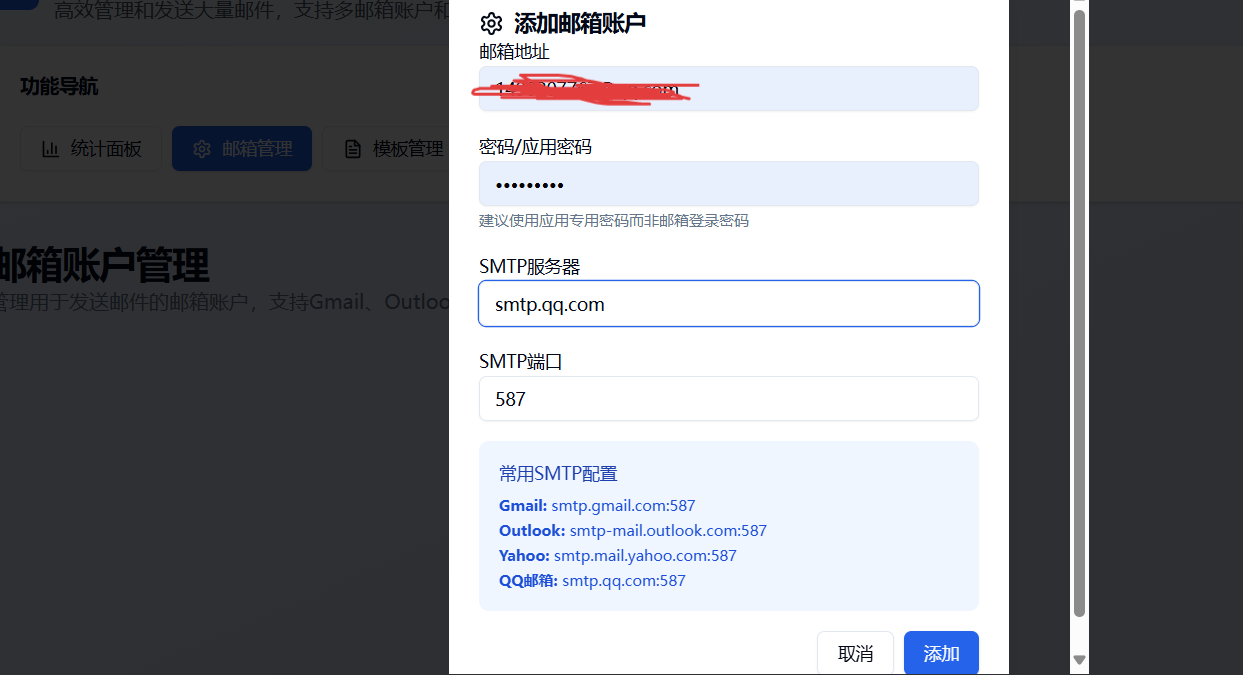Select the SMTP服务器 field containing smtp.qq.com
1243x675 pixels.
(728, 304)
